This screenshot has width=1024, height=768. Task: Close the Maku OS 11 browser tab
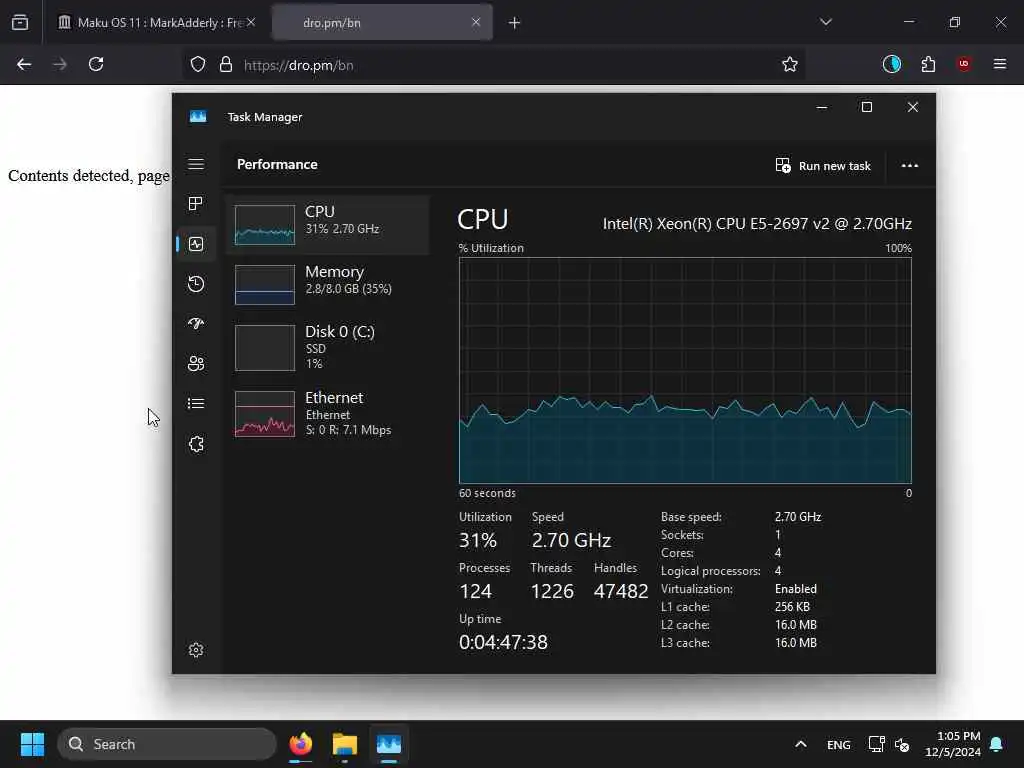click(x=251, y=22)
